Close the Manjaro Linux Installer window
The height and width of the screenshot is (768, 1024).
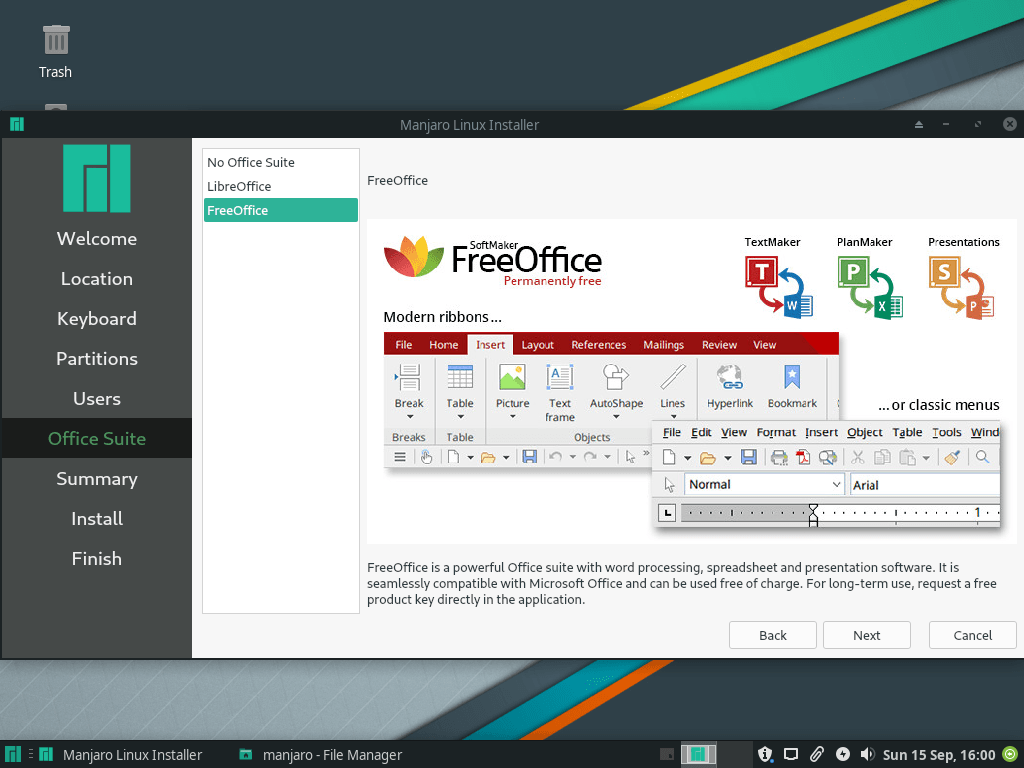[x=1010, y=124]
